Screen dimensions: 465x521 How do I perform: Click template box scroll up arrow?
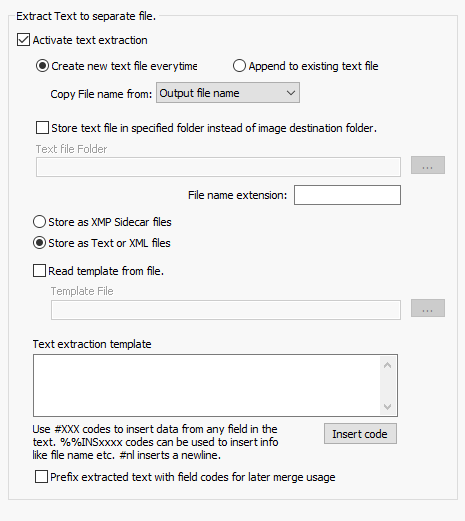[x=387, y=366]
